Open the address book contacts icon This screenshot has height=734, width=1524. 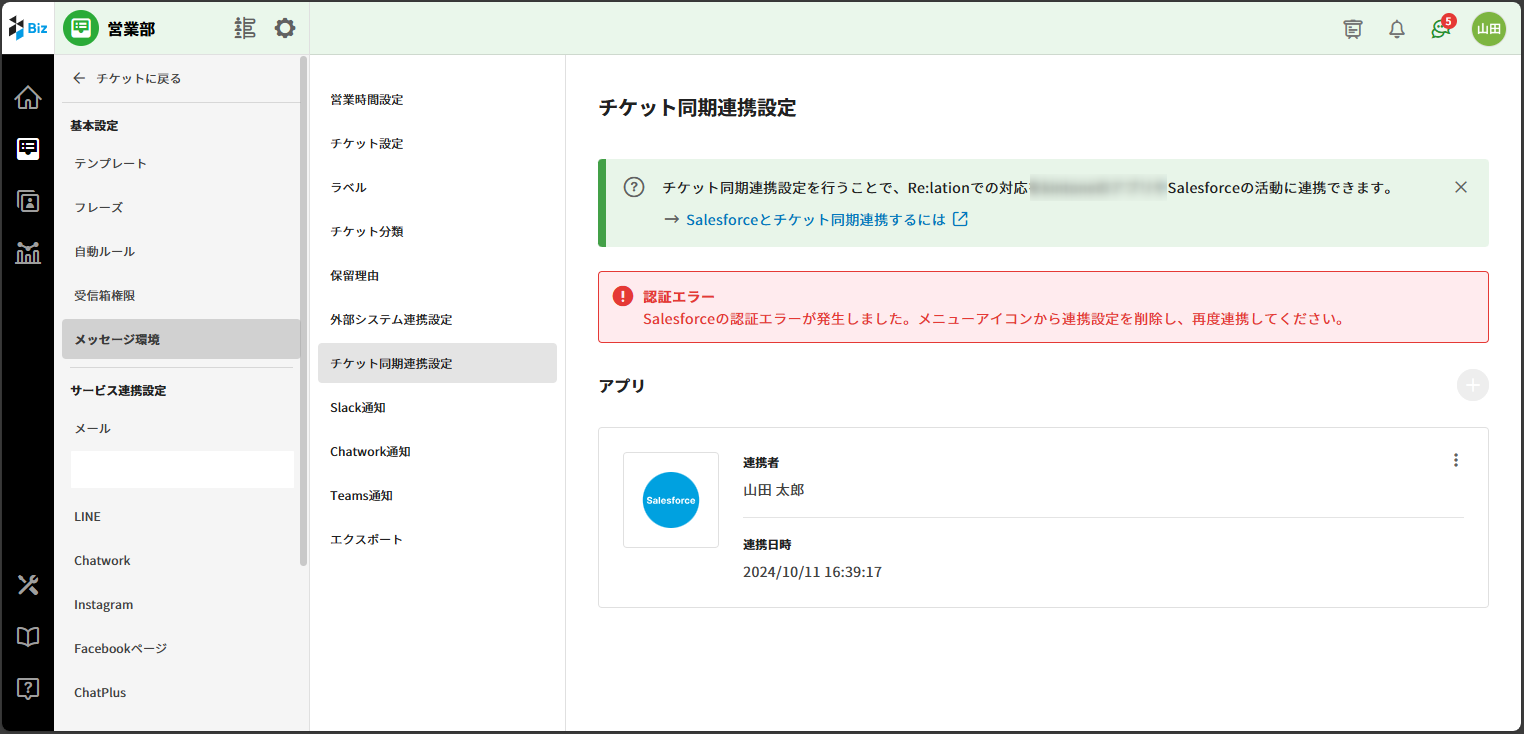click(28, 201)
